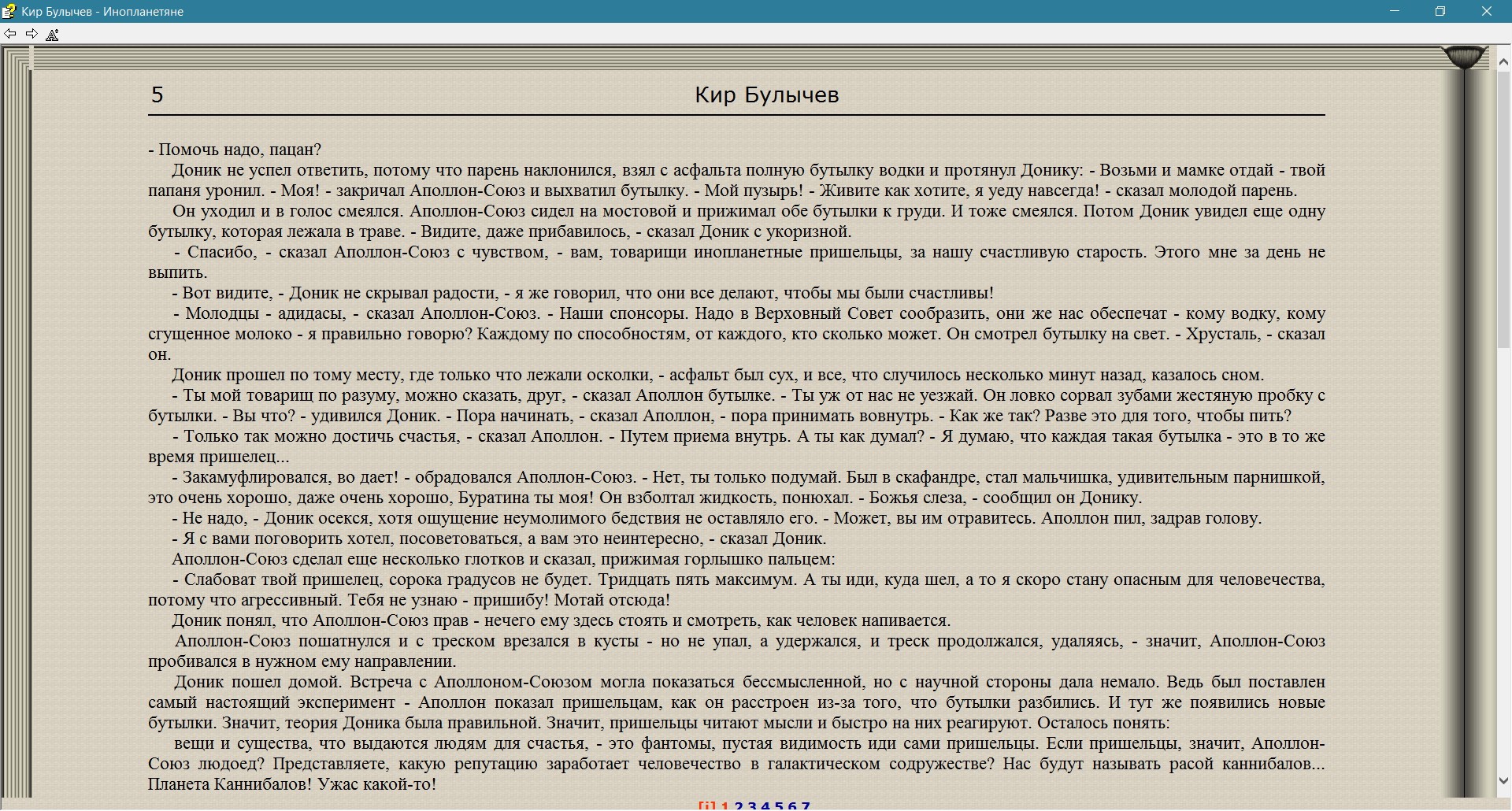This screenshot has height=811, width=1512.
Task: Open the window menu from the title bar icon
Action: coord(9,11)
